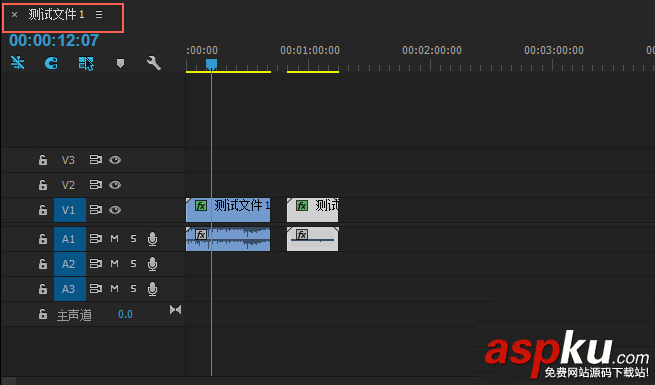
Task: Hide track V1 with eye icon
Action: click(115, 210)
